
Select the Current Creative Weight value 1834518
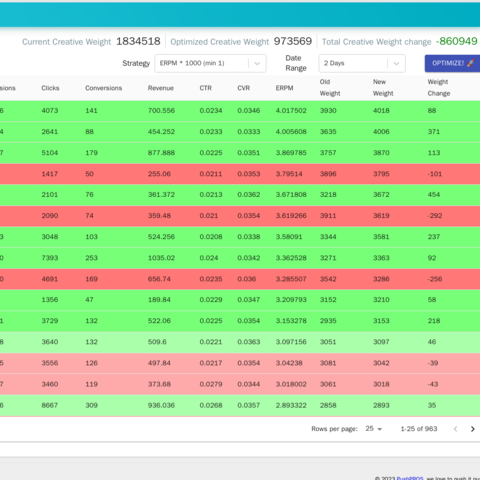coord(138,41)
